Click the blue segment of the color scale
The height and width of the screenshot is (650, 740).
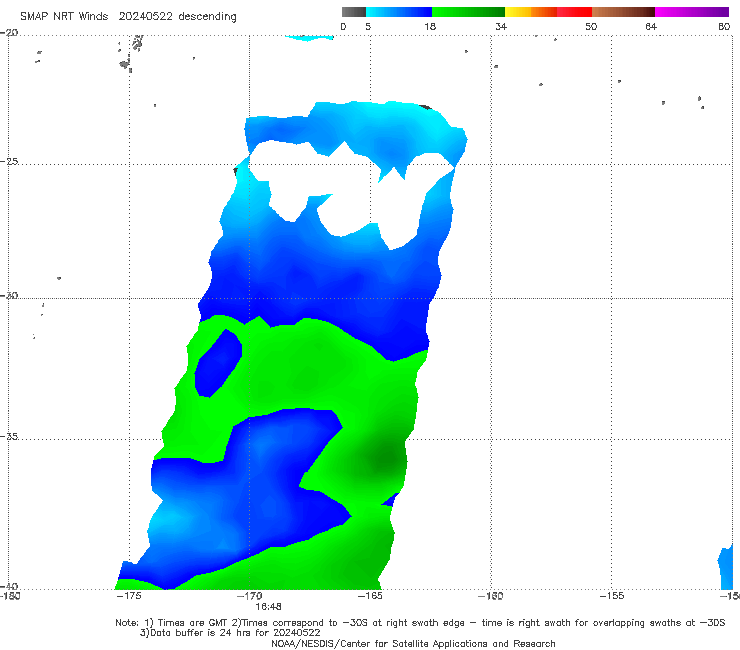[x=399, y=12]
